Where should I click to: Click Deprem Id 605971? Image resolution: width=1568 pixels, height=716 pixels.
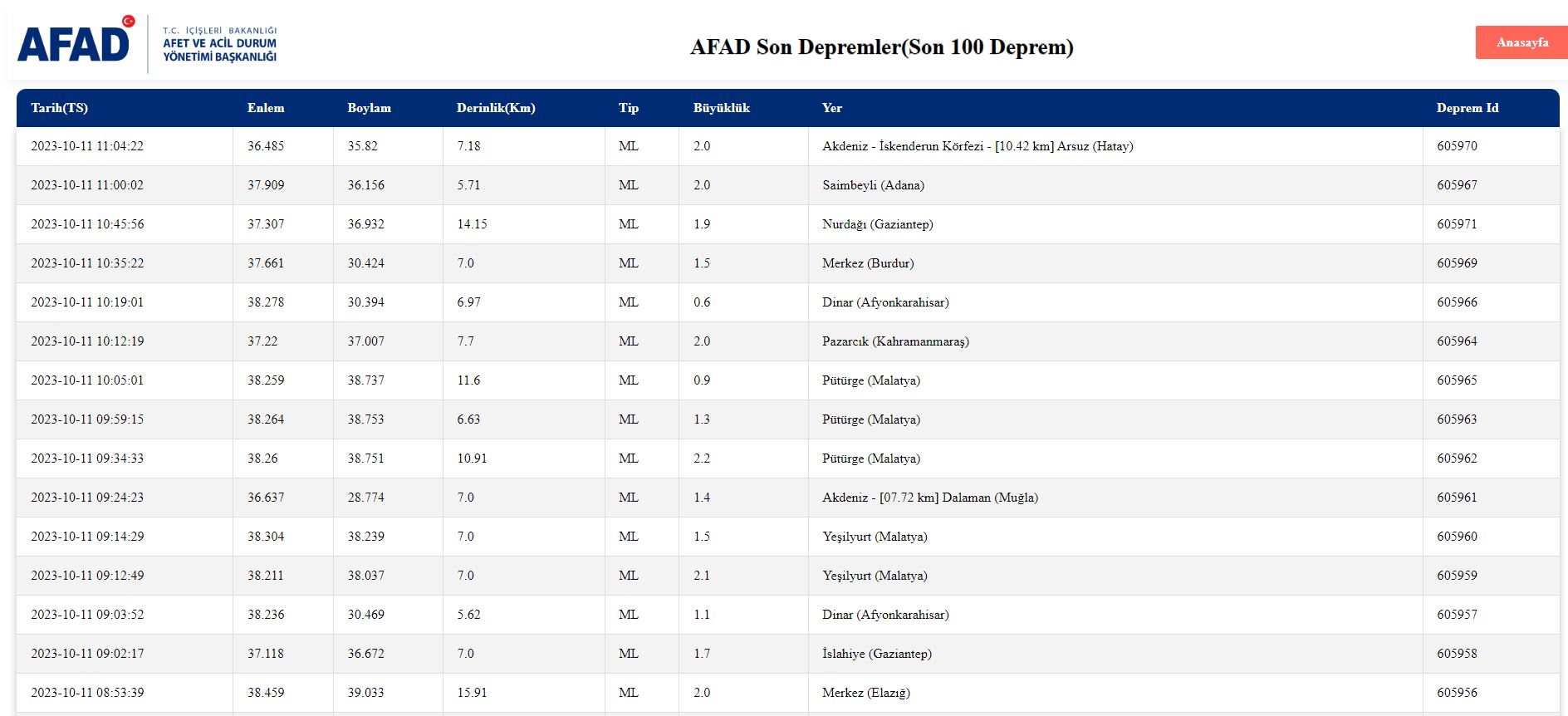click(1457, 224)
